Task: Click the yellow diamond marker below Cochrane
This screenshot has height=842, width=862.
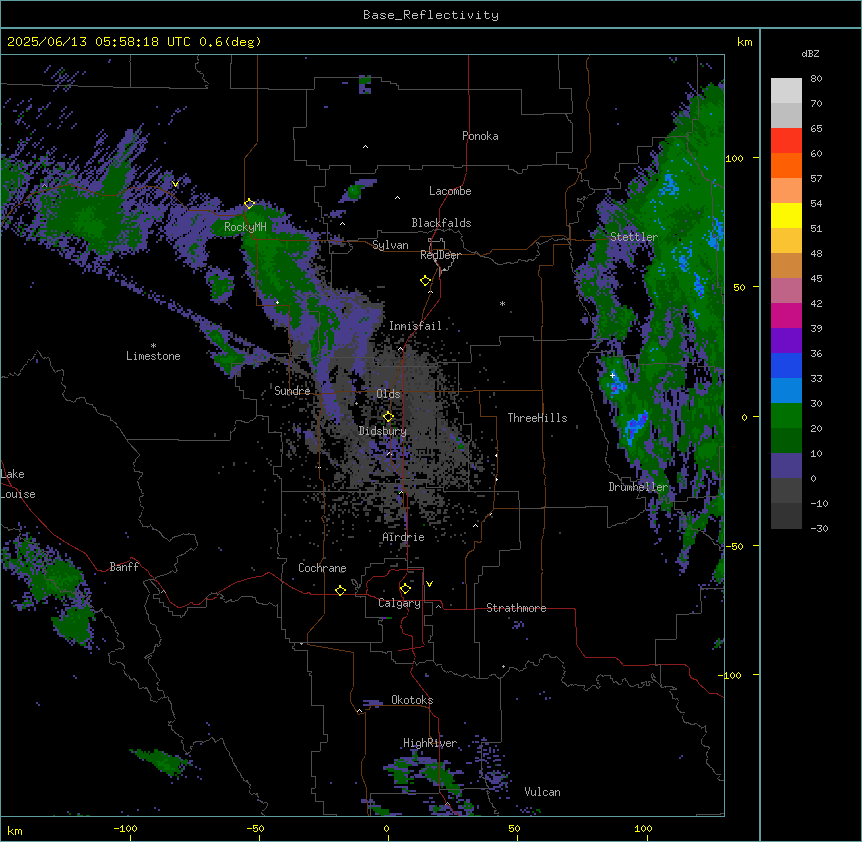Action: [x=340, y=590]
